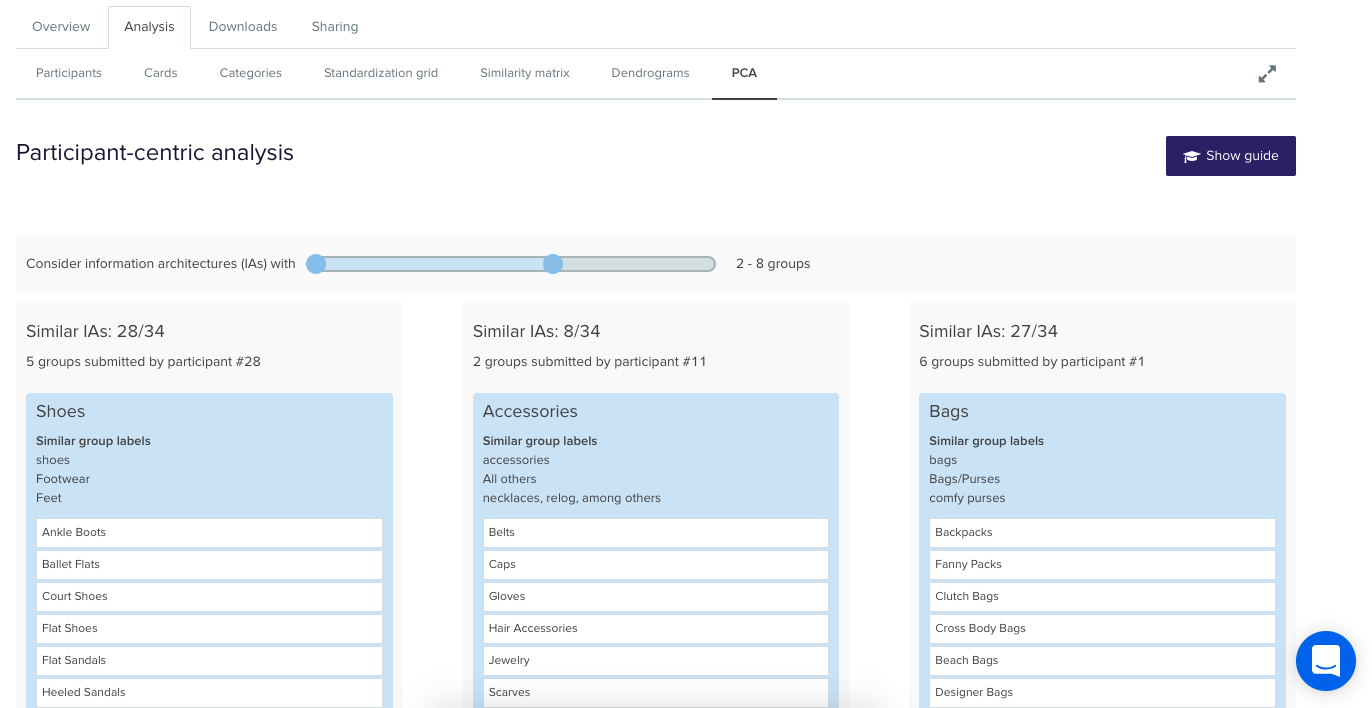Click the Designer Bags card
The width and height of the screenshot is (1372, 708).
[1103, 692]
